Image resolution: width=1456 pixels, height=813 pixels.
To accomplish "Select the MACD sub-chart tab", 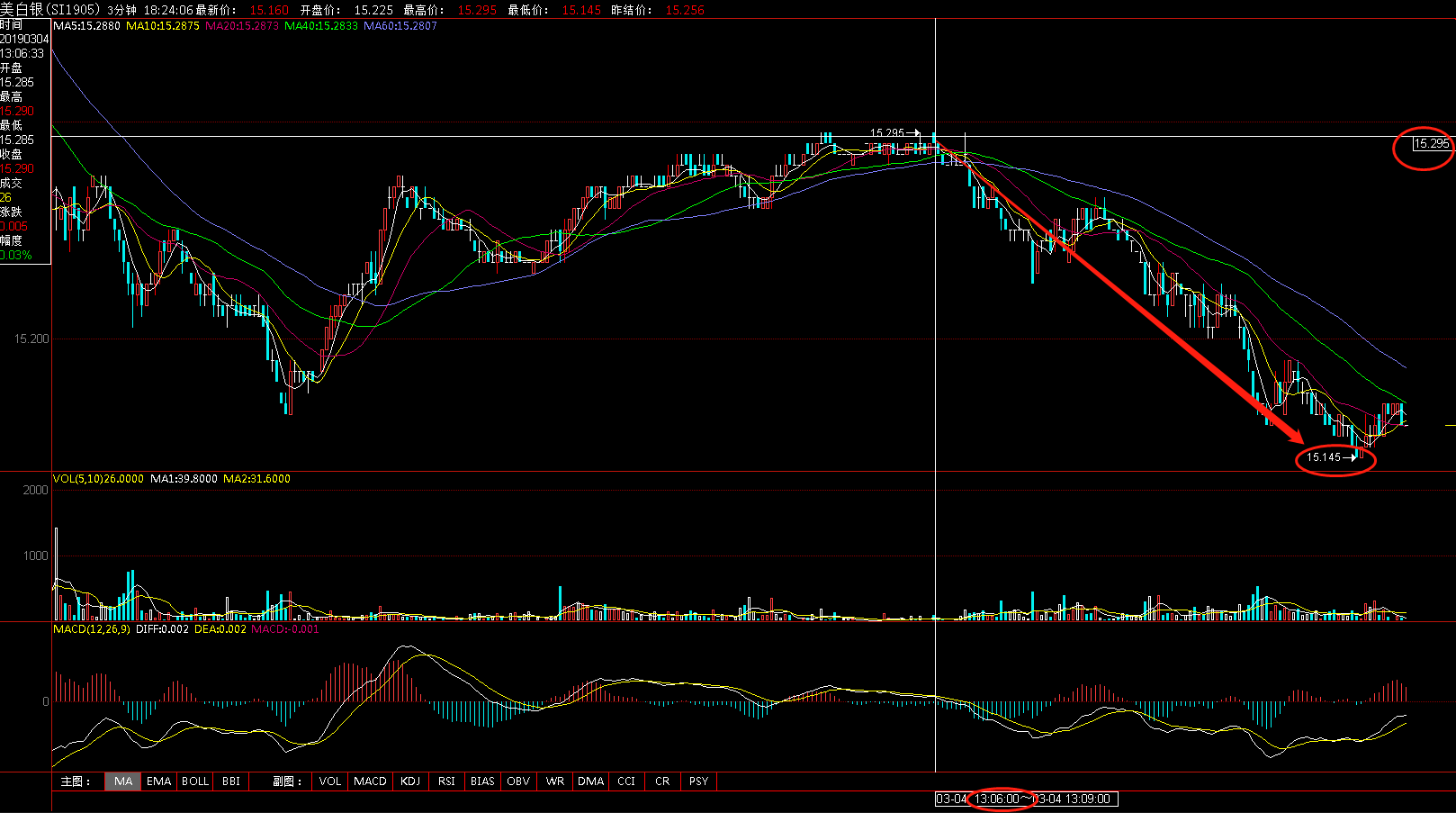I will pyautogui.click(x=370, y=781).
